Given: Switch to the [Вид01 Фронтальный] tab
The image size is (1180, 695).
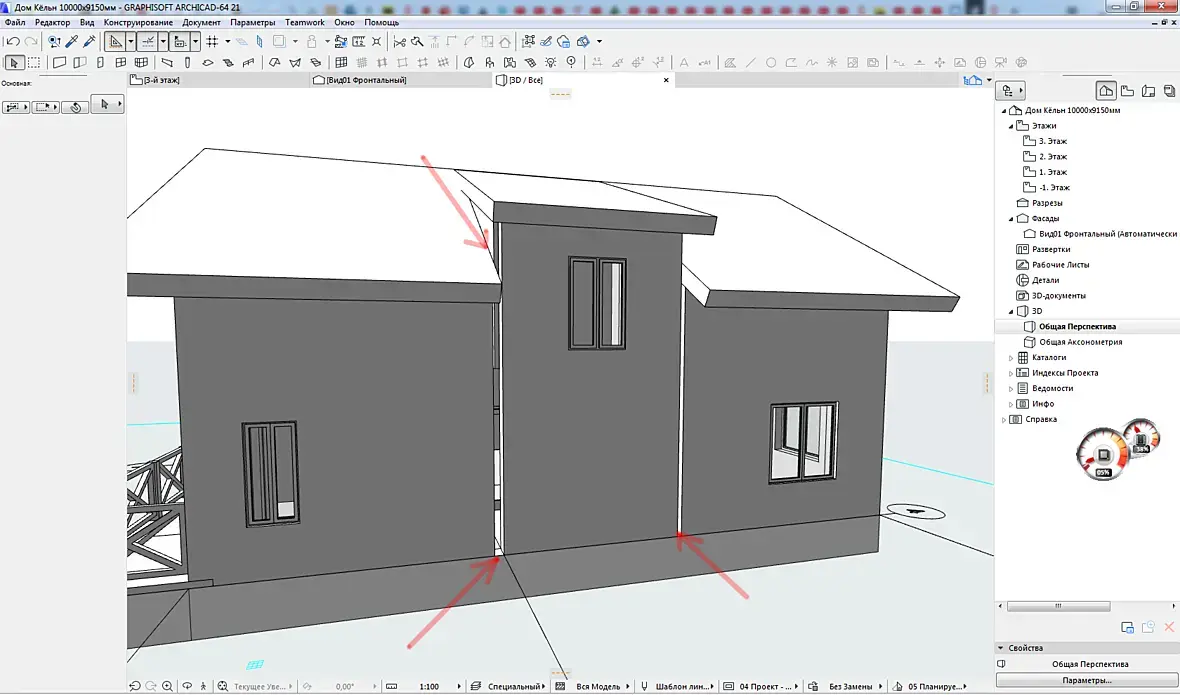Looking at the screenshot, I should [400, 80].
